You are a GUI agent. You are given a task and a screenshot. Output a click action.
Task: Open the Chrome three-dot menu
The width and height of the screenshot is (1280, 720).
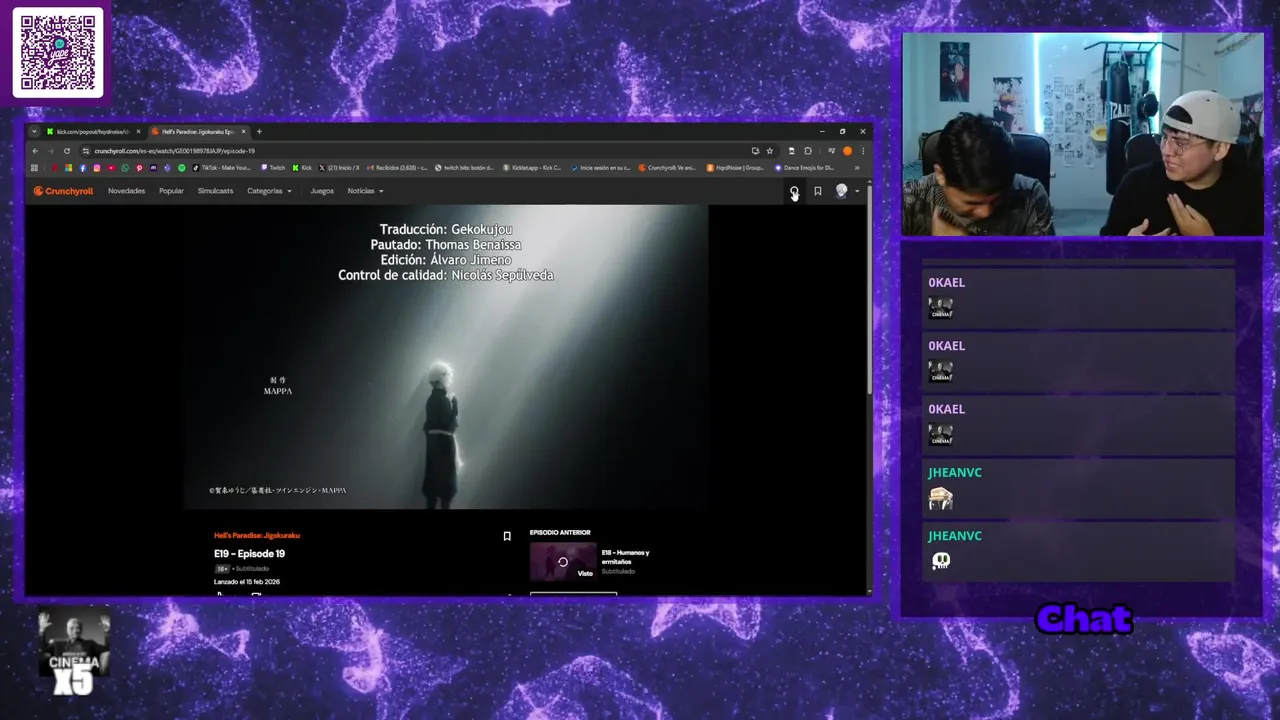pyautogui.click(x=863, y=151)
